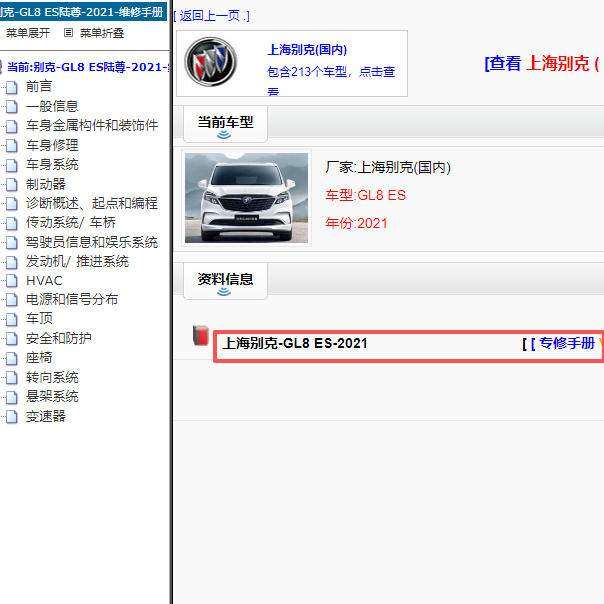
Task: Click the page icon beside 安全和防护
Action: pos(12,339)
